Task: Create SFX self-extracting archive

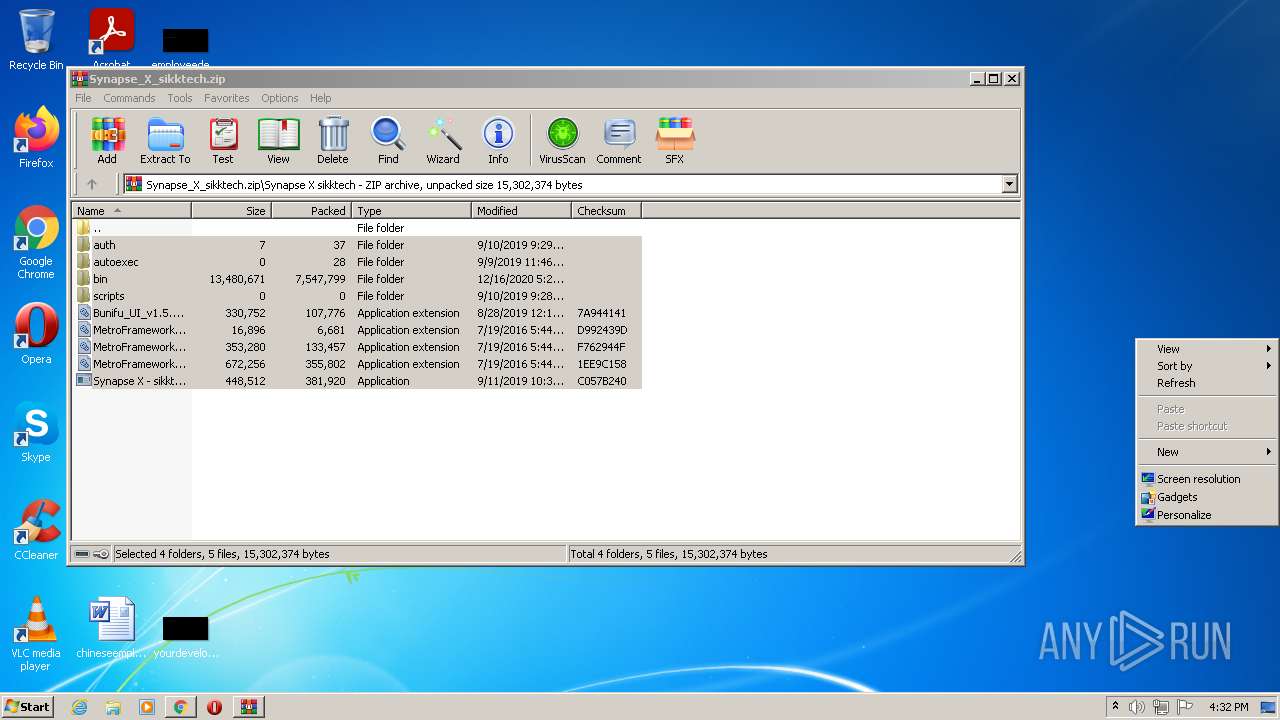Action: 675,141
